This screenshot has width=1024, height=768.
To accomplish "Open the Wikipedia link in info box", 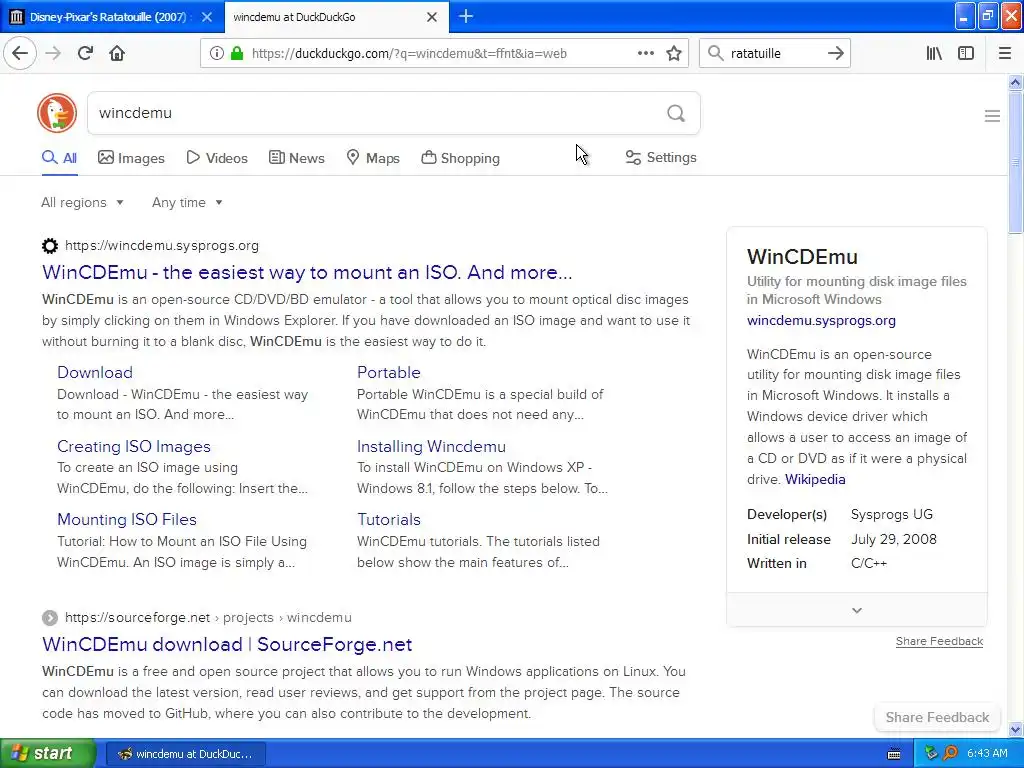I will pyautogui.click(x=815, y=479).
